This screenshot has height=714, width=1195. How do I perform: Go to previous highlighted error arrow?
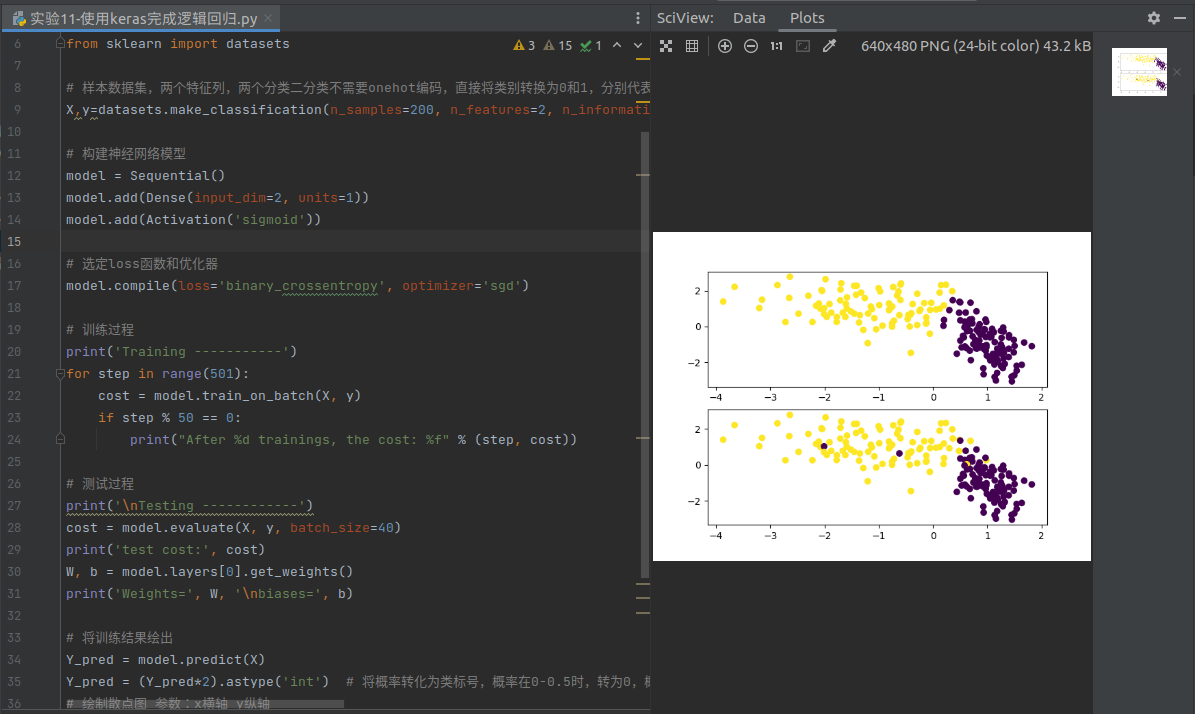(x=617, y=45)
